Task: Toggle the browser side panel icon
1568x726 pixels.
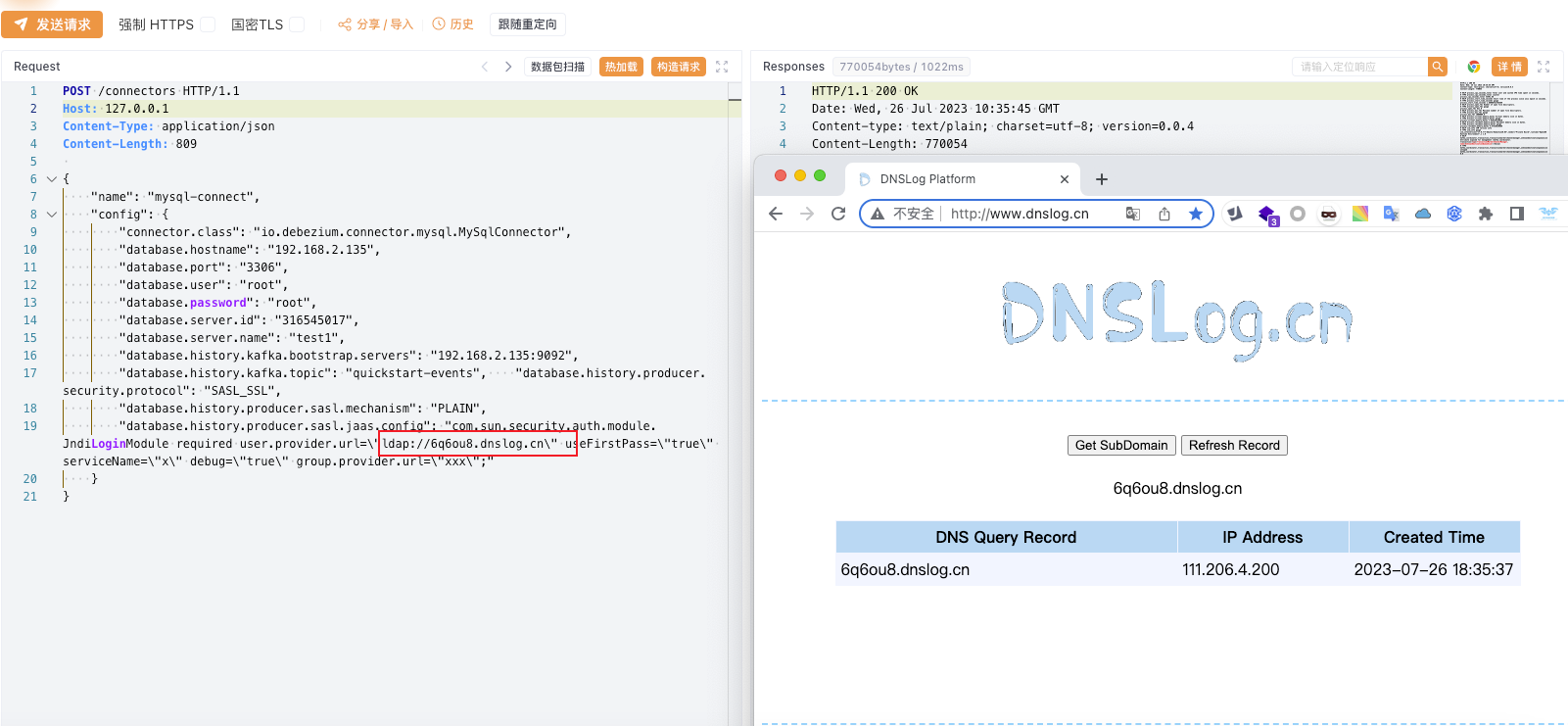Action: coord(1517,214)
